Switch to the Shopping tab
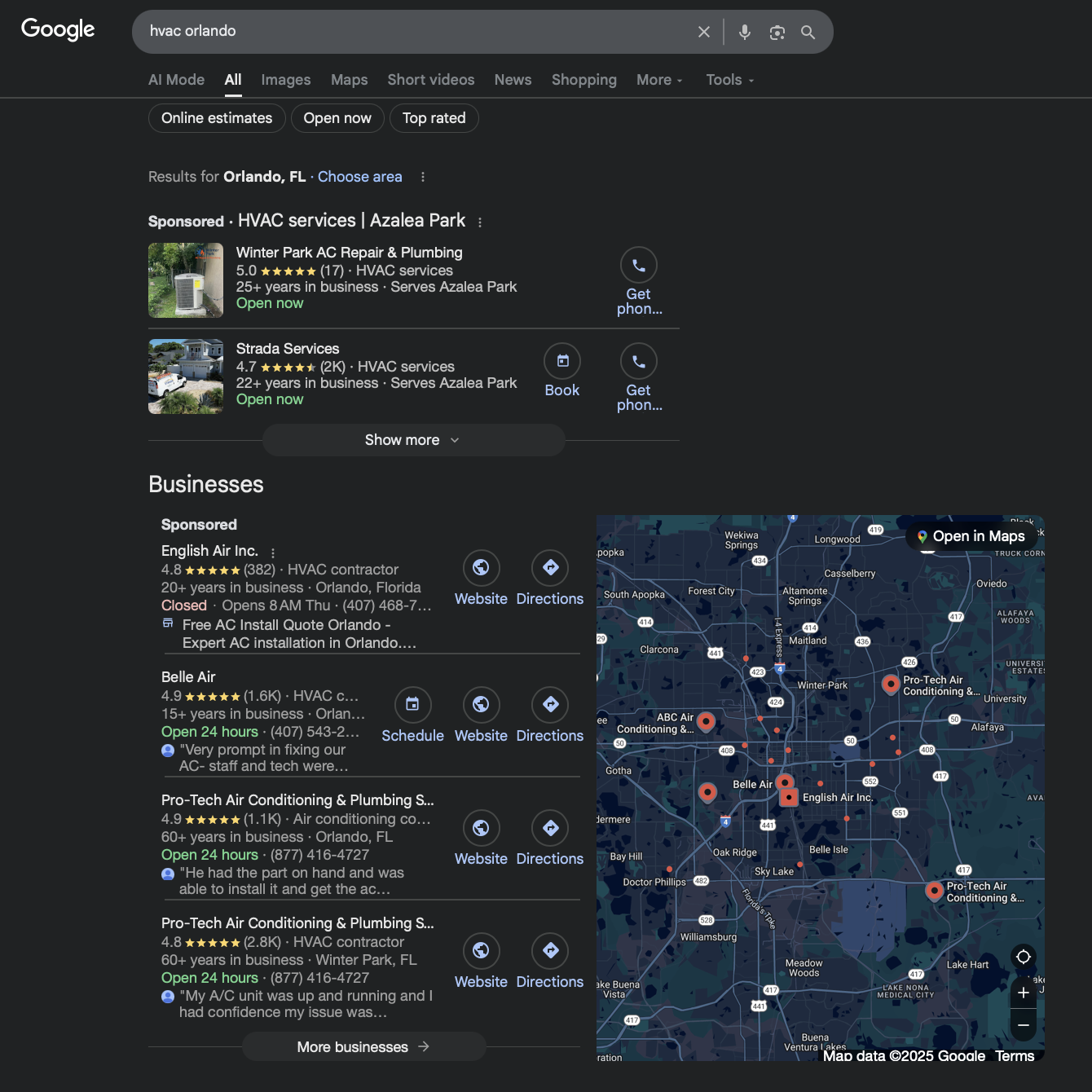The width and height of the screenshot is (1092, 1092). (583, 80)
